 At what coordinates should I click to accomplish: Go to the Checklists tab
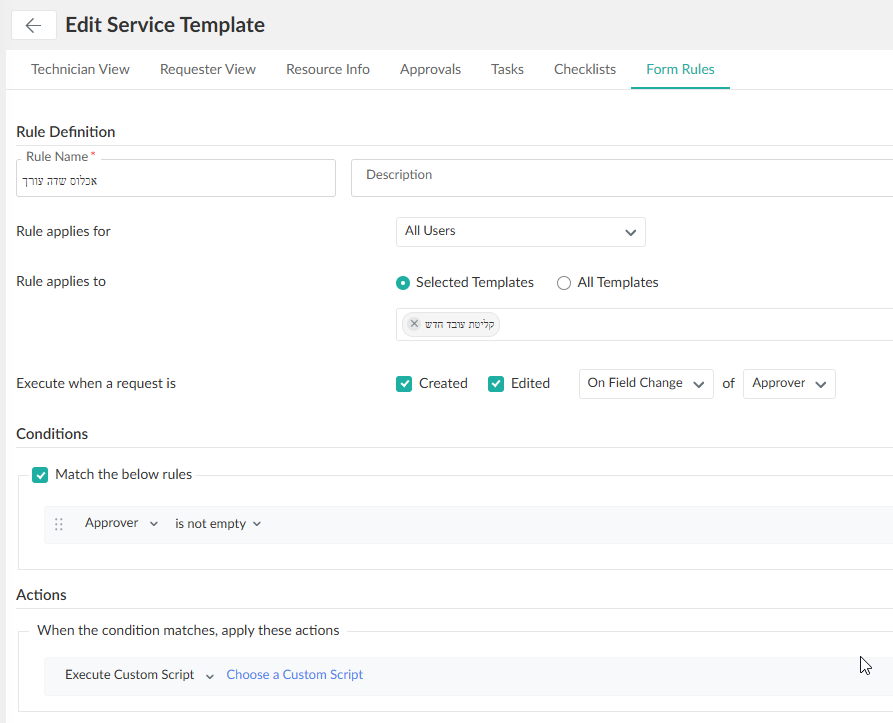[x=584, y=70]
